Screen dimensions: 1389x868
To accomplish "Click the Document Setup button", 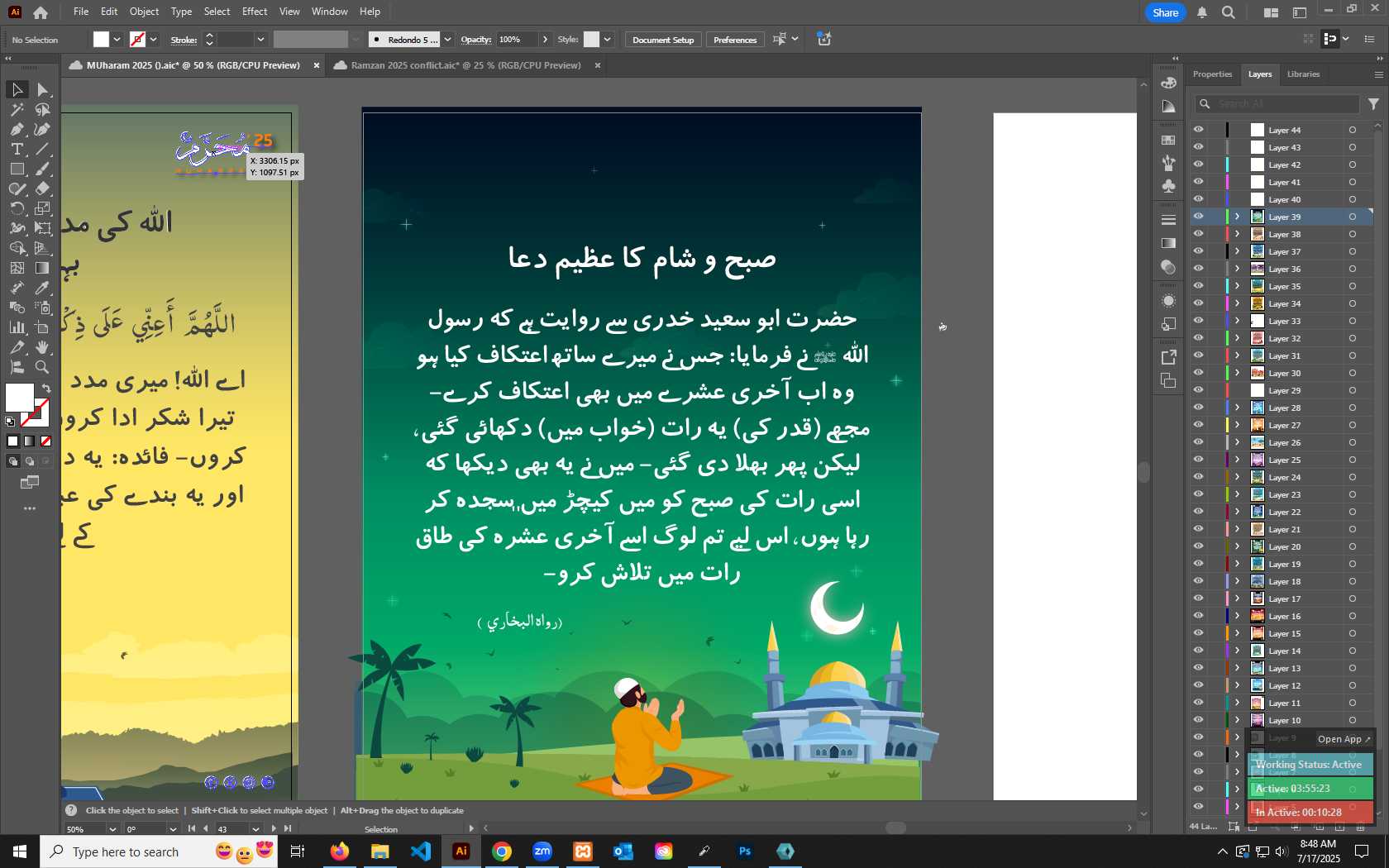I will (x=663, y=40).
